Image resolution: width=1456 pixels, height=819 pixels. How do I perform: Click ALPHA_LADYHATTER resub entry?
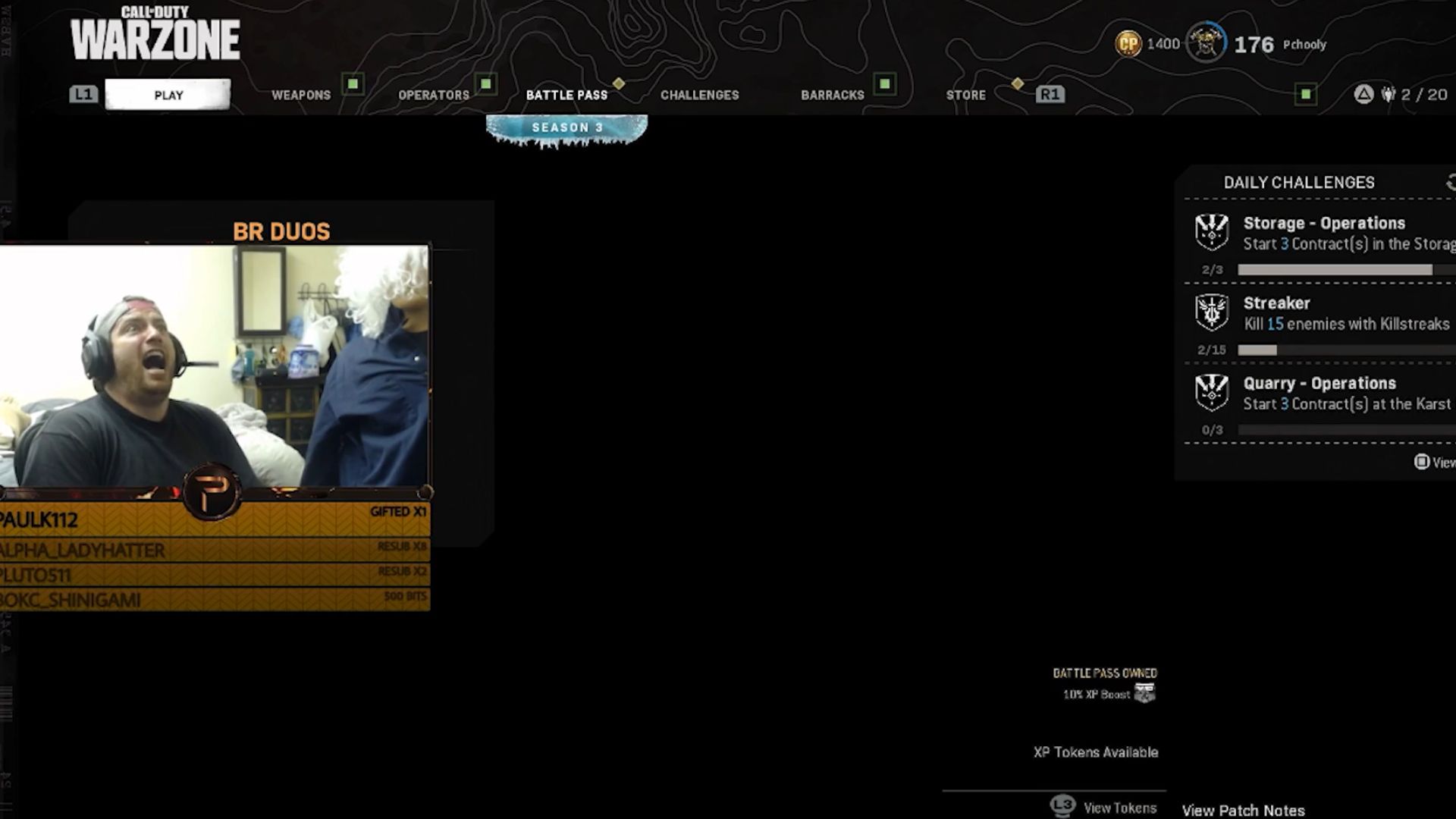[215, 550]
